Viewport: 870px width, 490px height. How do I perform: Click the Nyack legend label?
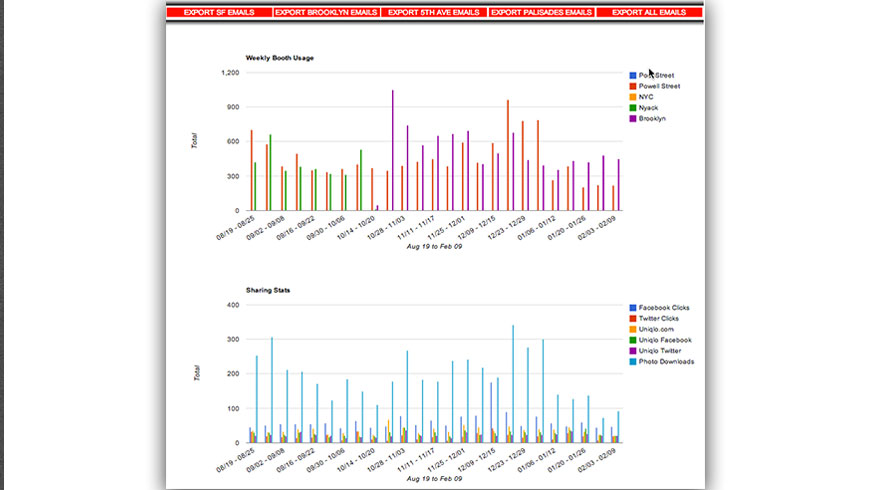pyautogui.click(x=648, y=108)
